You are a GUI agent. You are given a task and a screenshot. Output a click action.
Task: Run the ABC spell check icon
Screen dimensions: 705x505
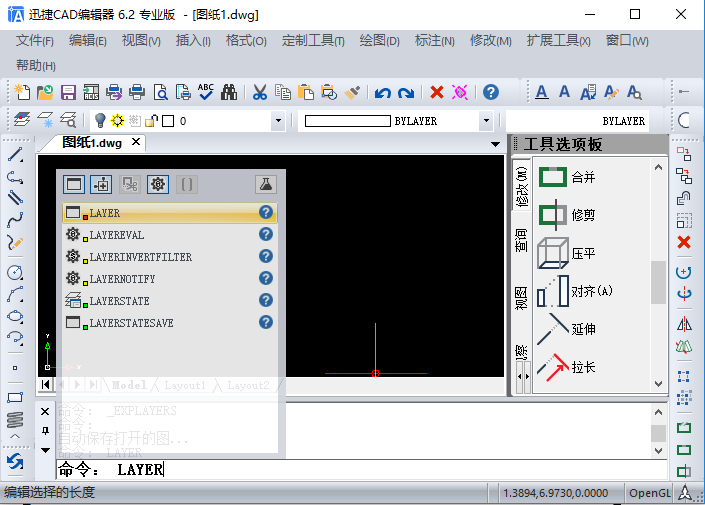coord(206,92)
